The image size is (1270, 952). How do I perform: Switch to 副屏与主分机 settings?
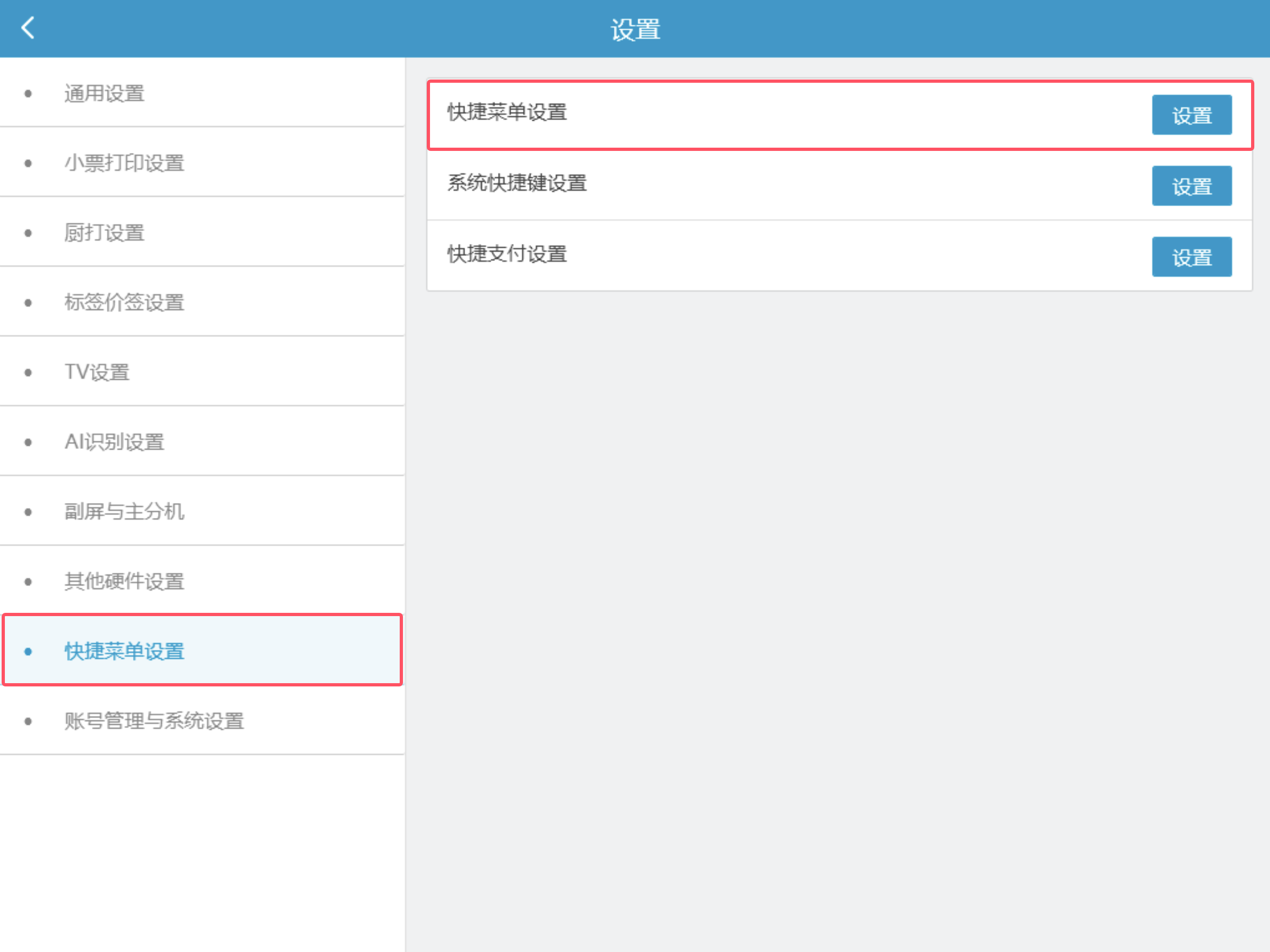[x=124, y=512]
